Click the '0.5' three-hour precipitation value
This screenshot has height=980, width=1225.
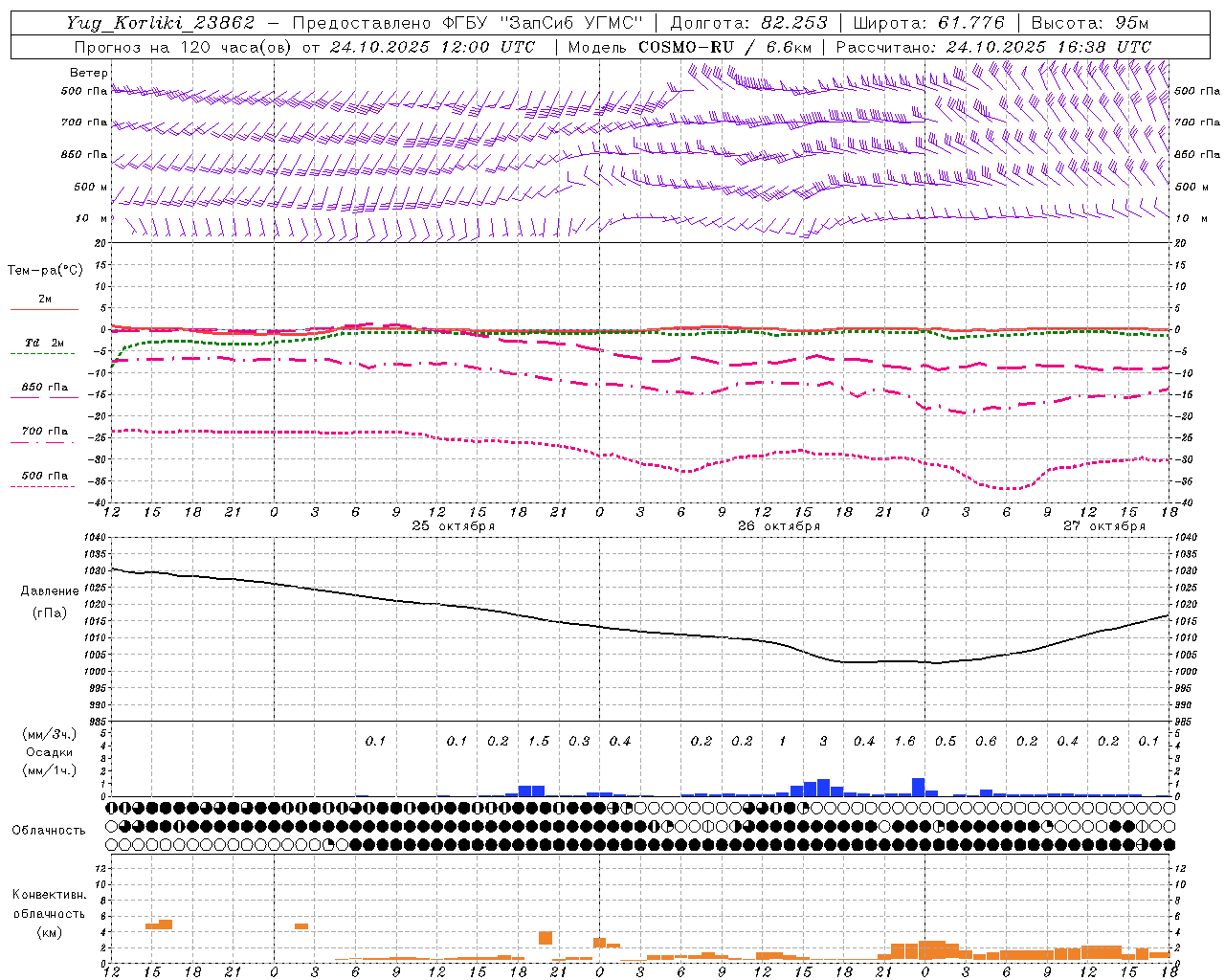[946, 741]
